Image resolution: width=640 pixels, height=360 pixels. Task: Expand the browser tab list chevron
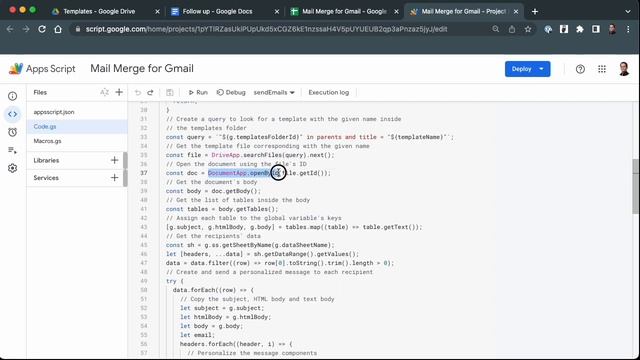(628, 11)
